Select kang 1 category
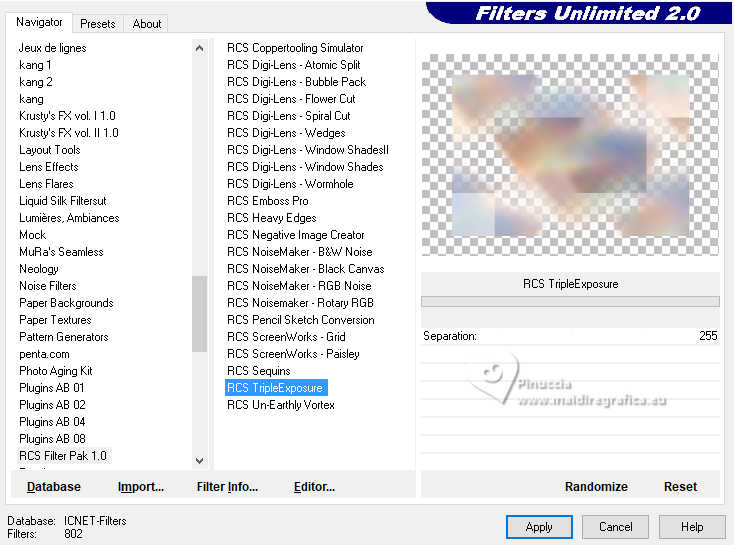734x545 pixels. click(35, 65)
